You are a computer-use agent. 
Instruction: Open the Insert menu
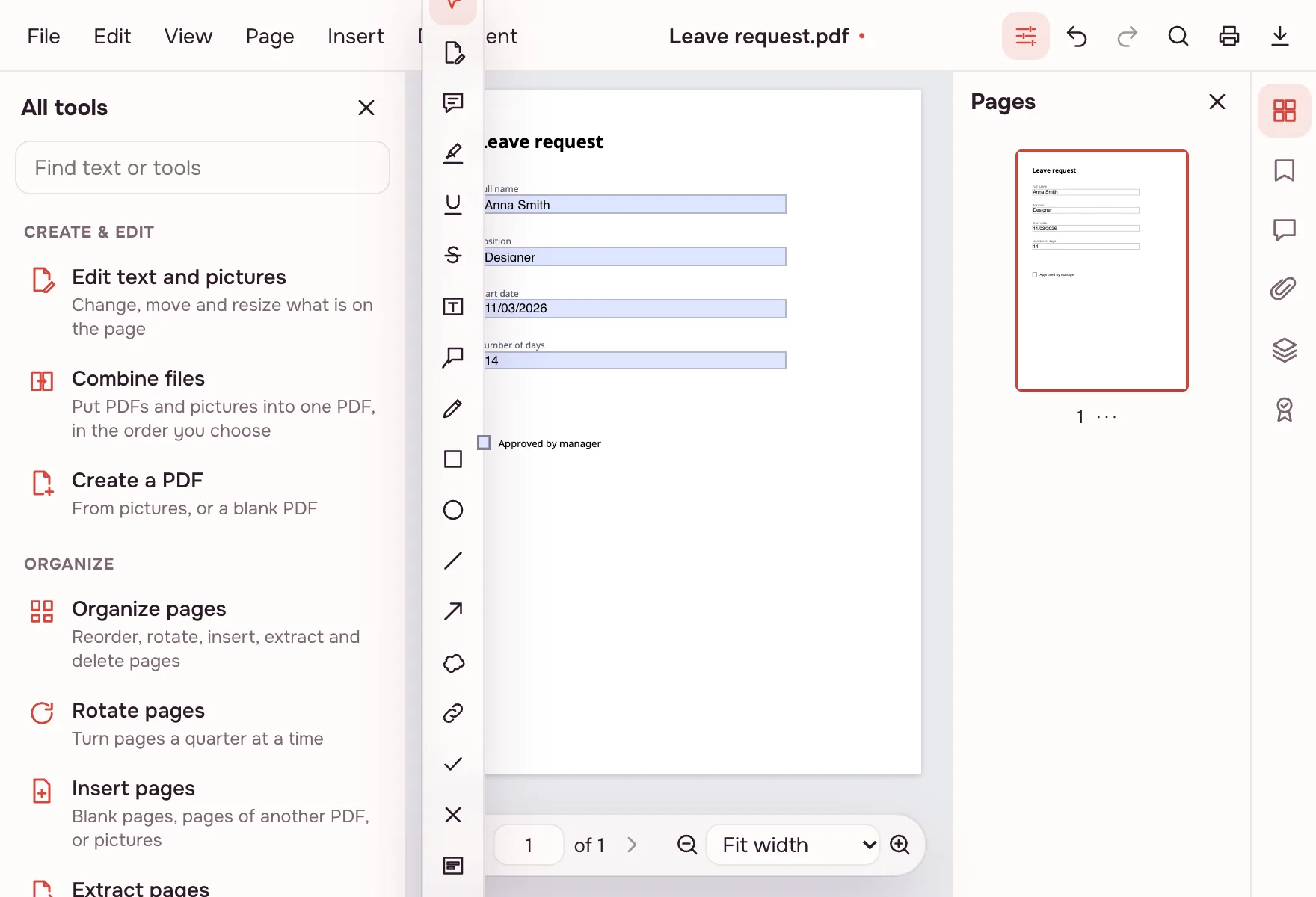click(355, 36)
